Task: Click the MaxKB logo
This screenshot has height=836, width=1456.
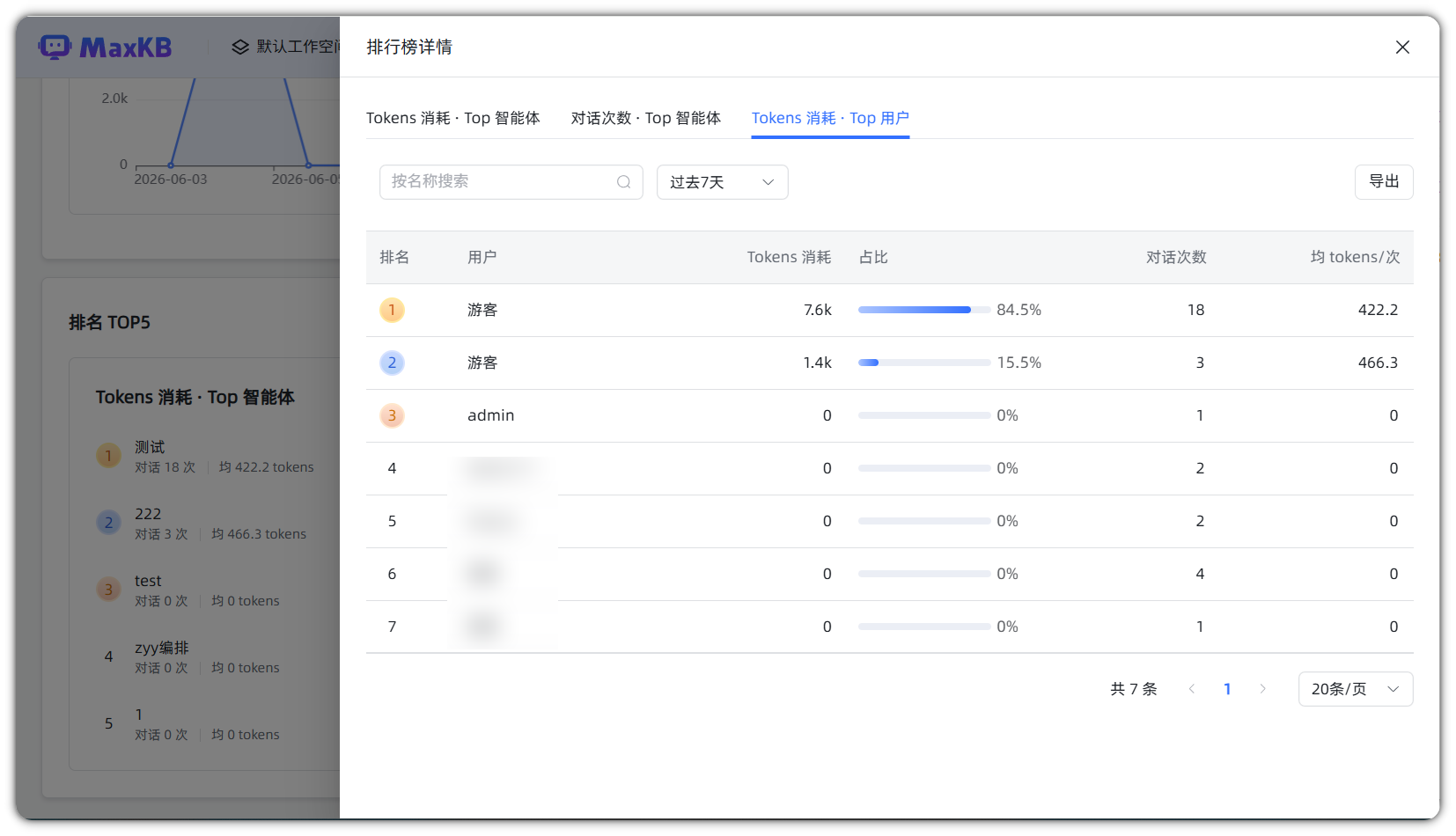Action: 106,48
